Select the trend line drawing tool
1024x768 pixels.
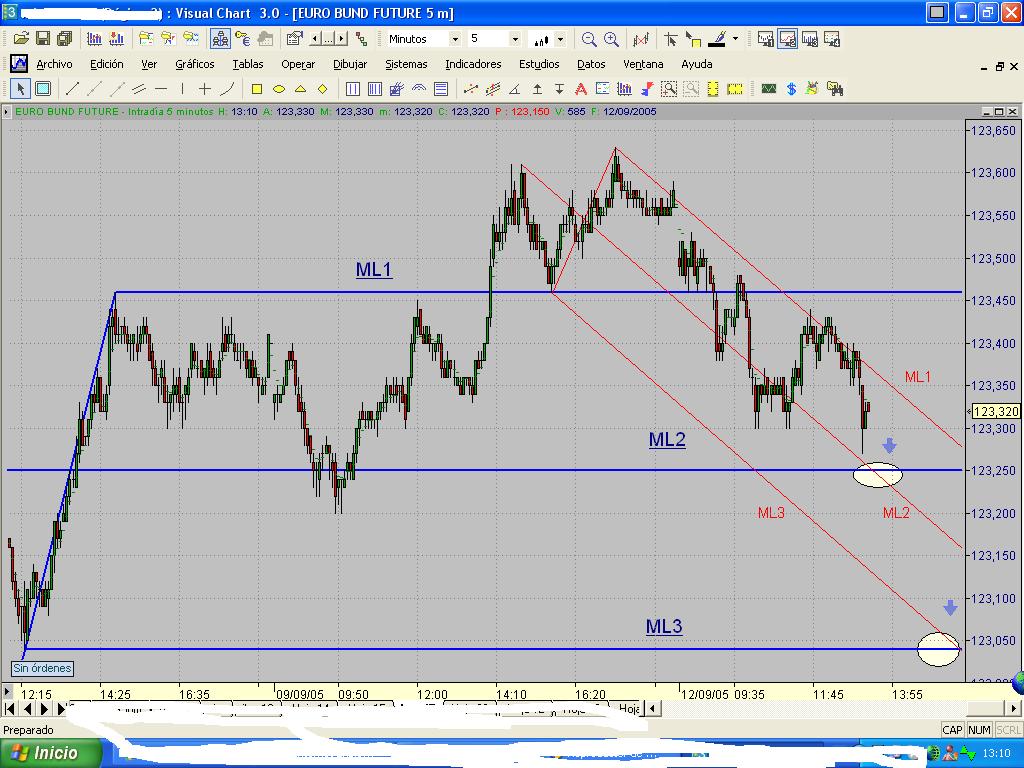pos(72,88)
